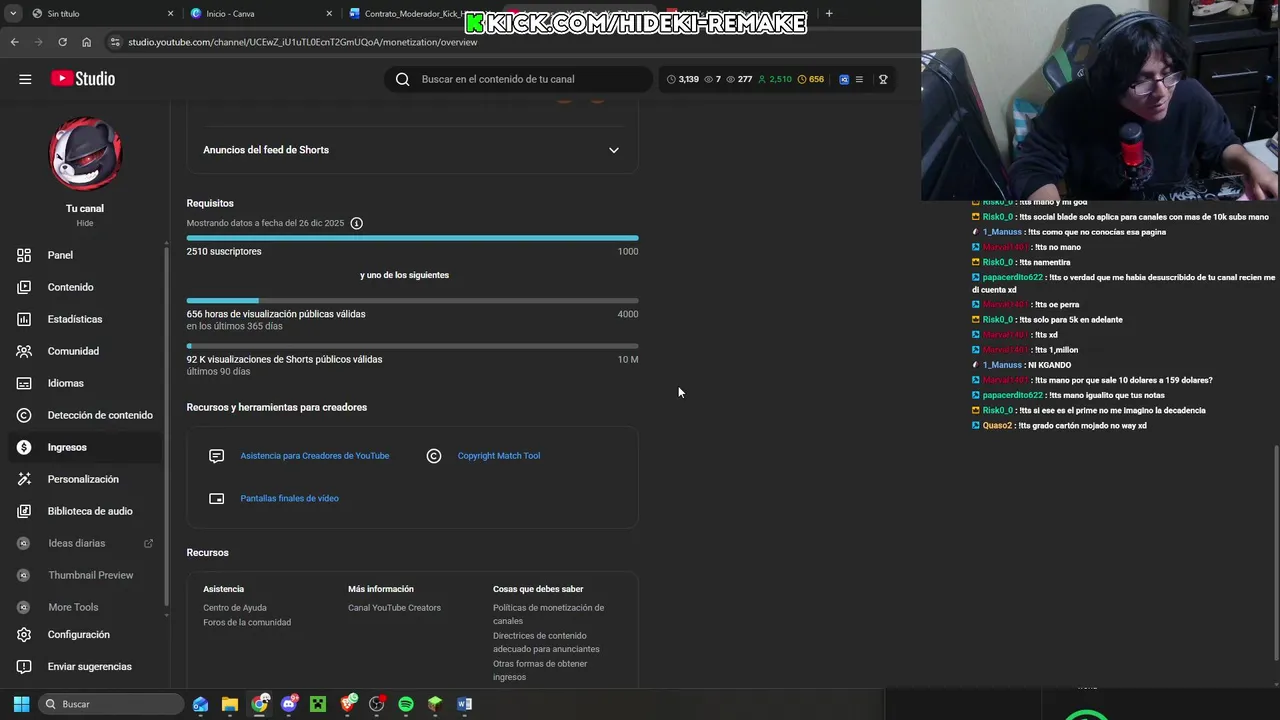Open Copyright Match Tool link
Screen dimensions: 1280x720
499,456
